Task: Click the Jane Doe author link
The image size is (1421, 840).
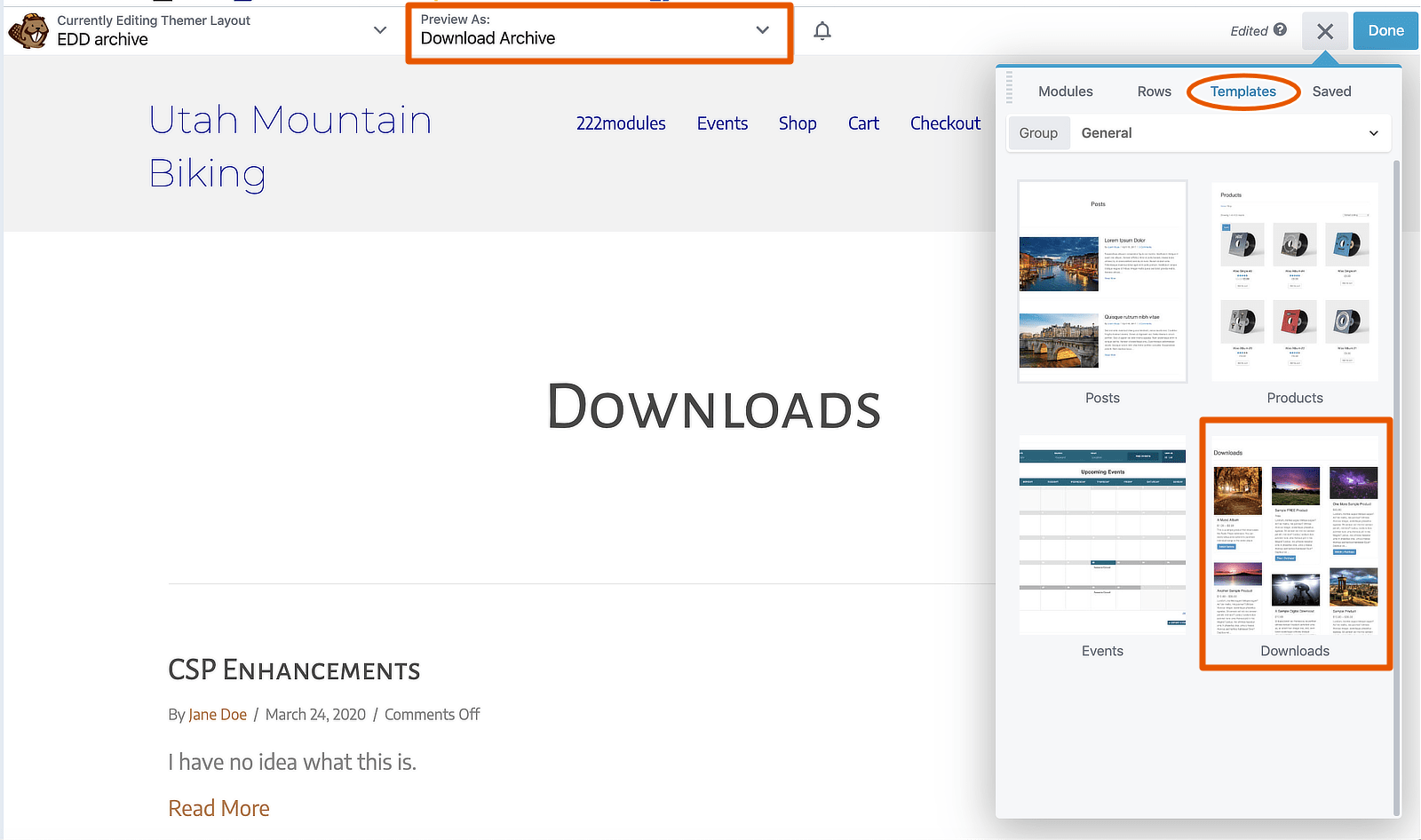Action: click(x=218, y=715)
